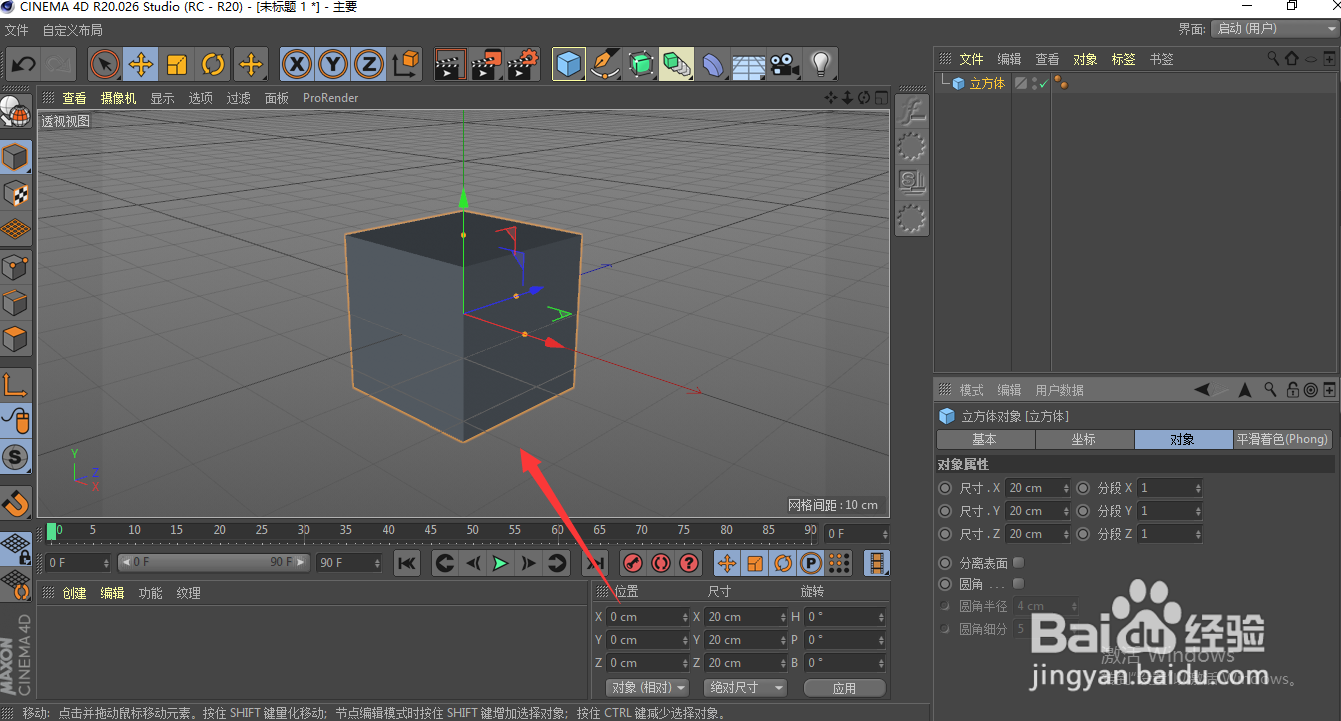Activate the Move tool in top toolbar

[x=141, y=65]
